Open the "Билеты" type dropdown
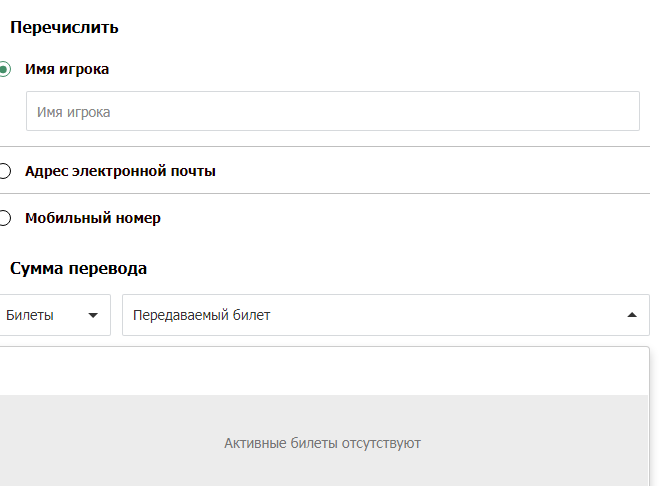Image resolution: width=660 pixels, height=486 pixels. pos(52,315)
